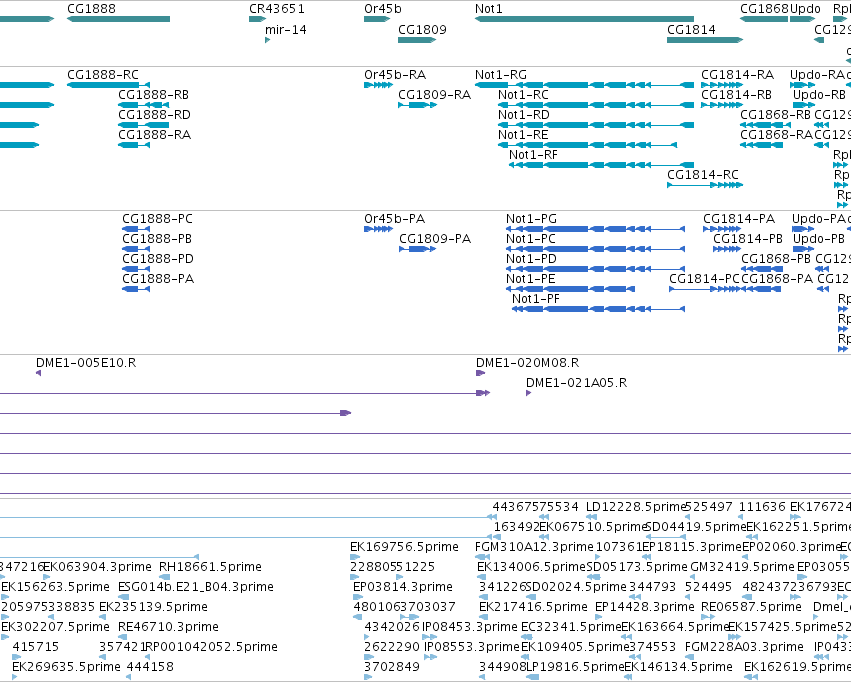Click the RE46710.3prime EST label

coord(168,627)
